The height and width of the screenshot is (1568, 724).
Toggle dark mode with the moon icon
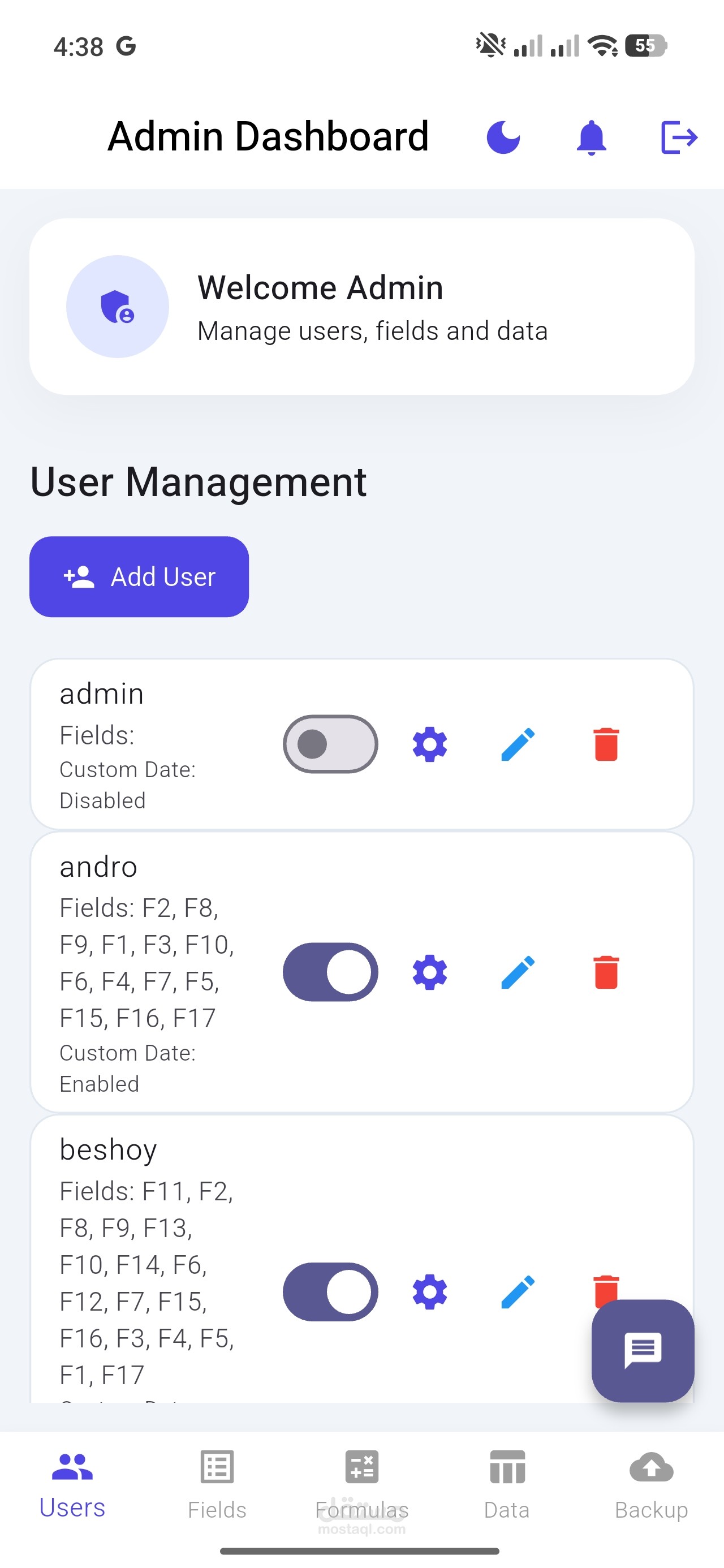pos(503,137)
